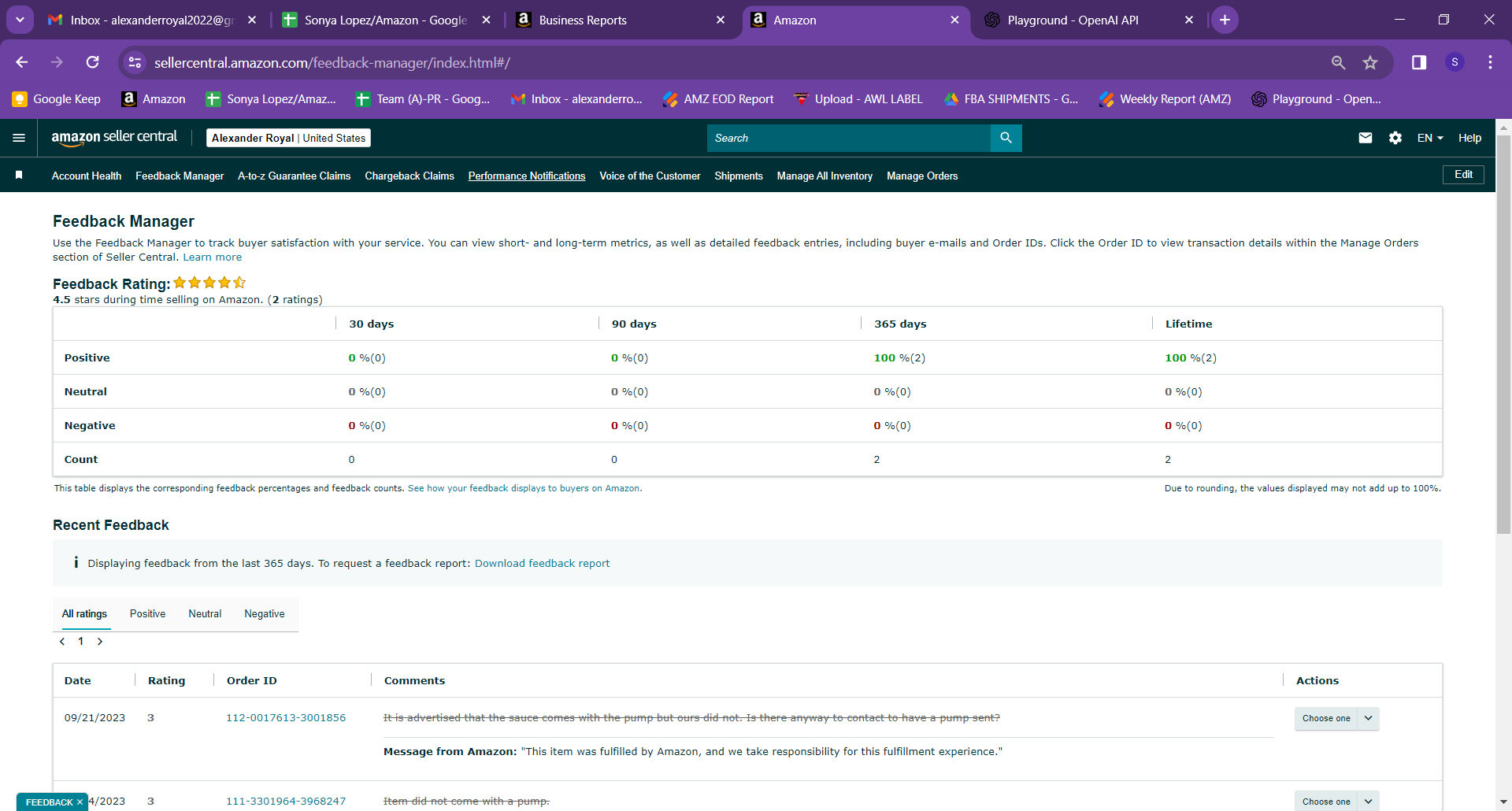The height and width of the screenshot is (811, 1512).
Task: Reload the current page
Action: tap(93, 62)
